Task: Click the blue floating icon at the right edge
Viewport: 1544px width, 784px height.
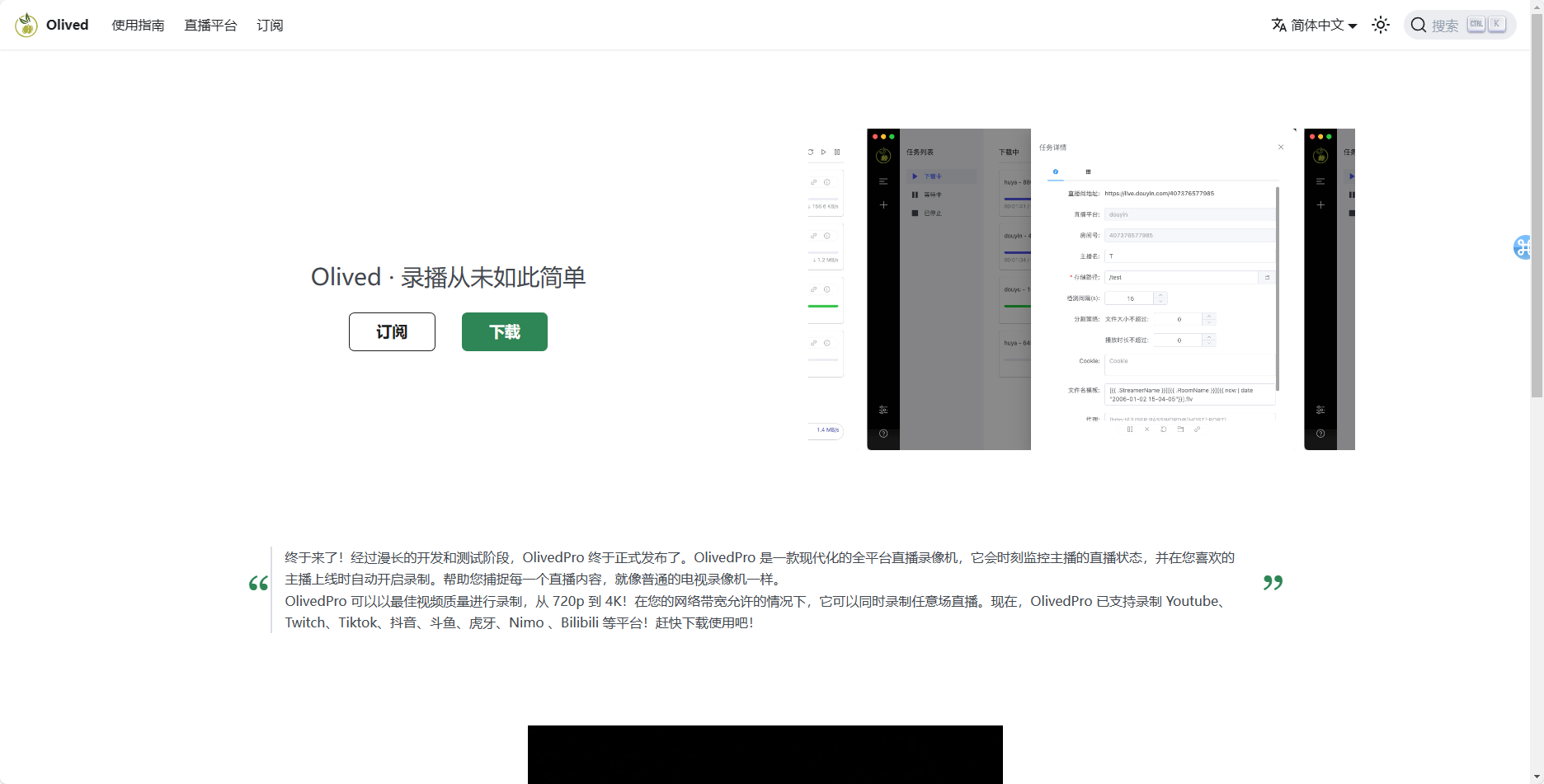Action: tap(1523, 246)
